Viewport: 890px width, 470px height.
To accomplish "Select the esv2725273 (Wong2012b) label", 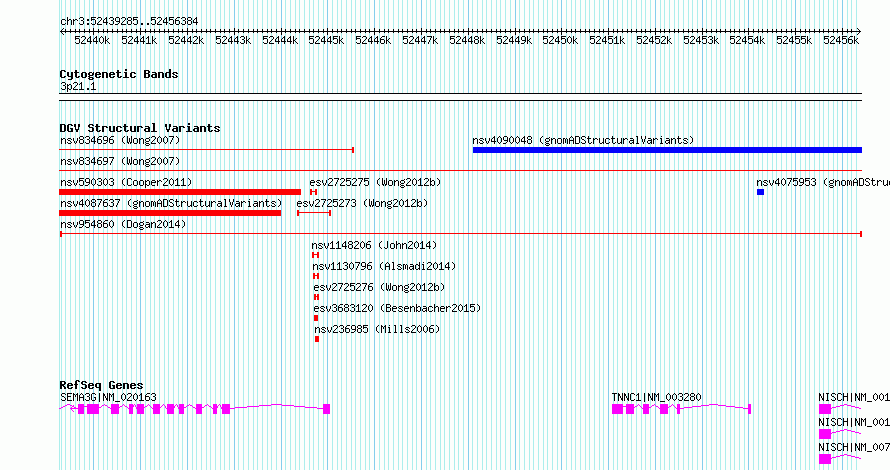I will point(362,203).
